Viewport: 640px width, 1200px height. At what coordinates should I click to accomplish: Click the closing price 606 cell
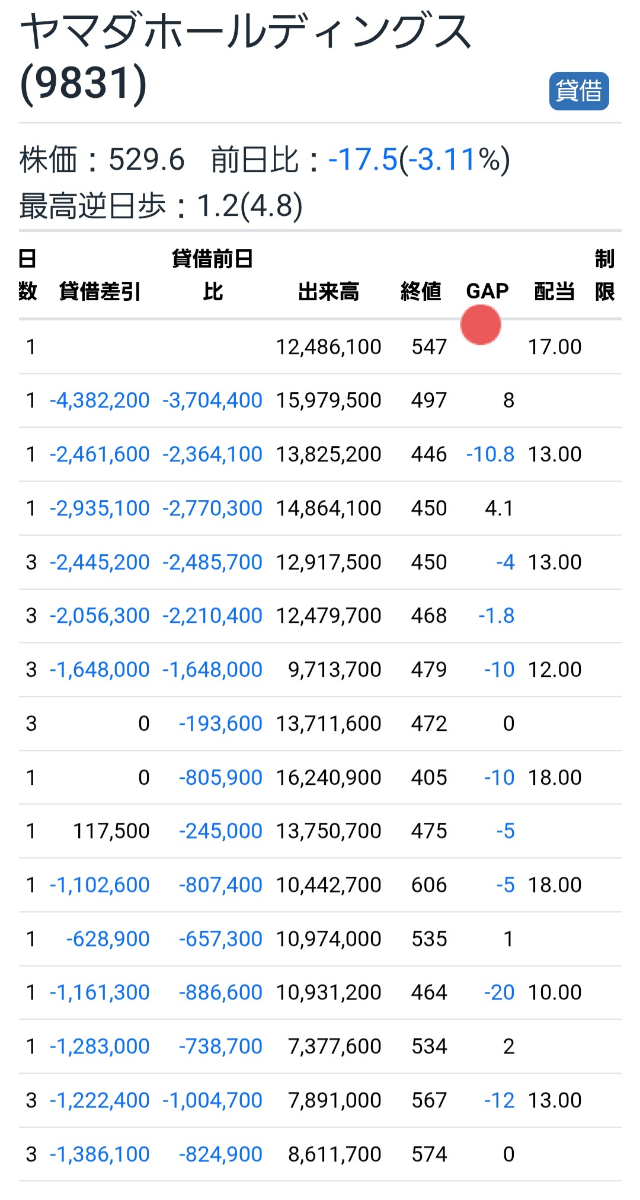tap(429, 886)
